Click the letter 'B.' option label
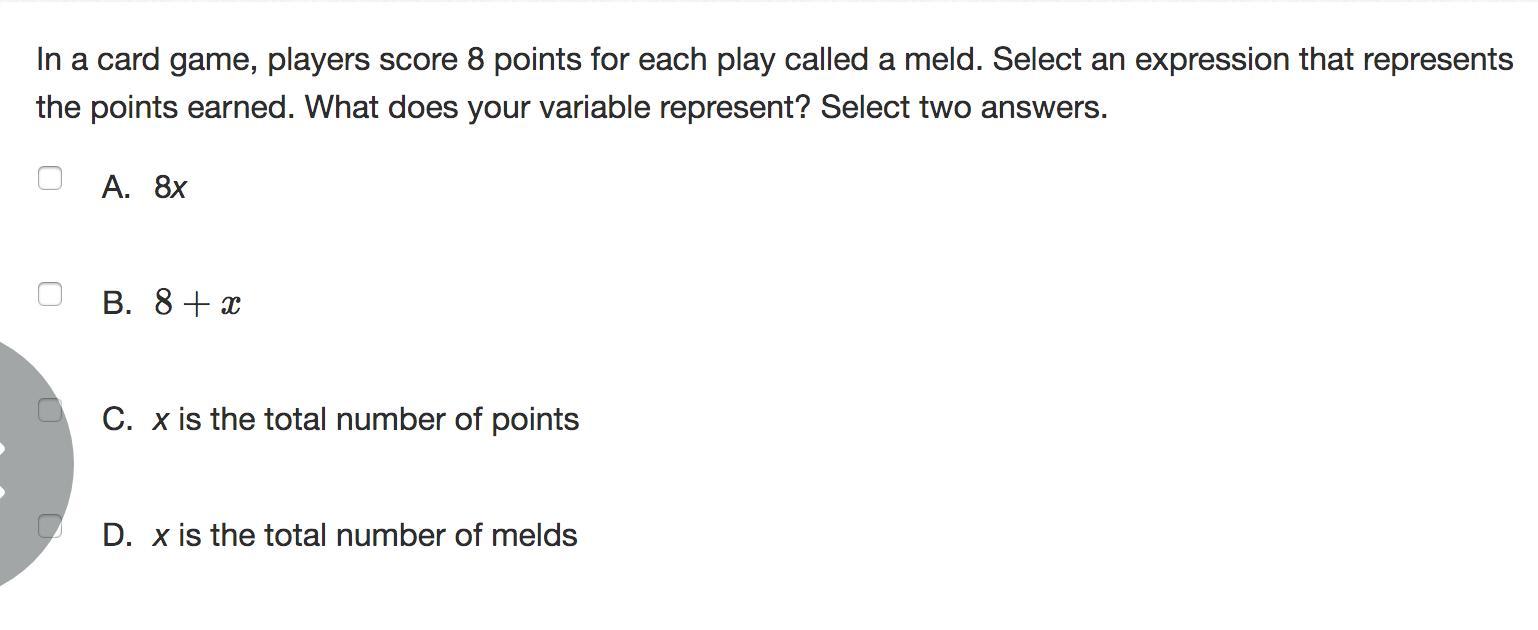 click(117, 304)
